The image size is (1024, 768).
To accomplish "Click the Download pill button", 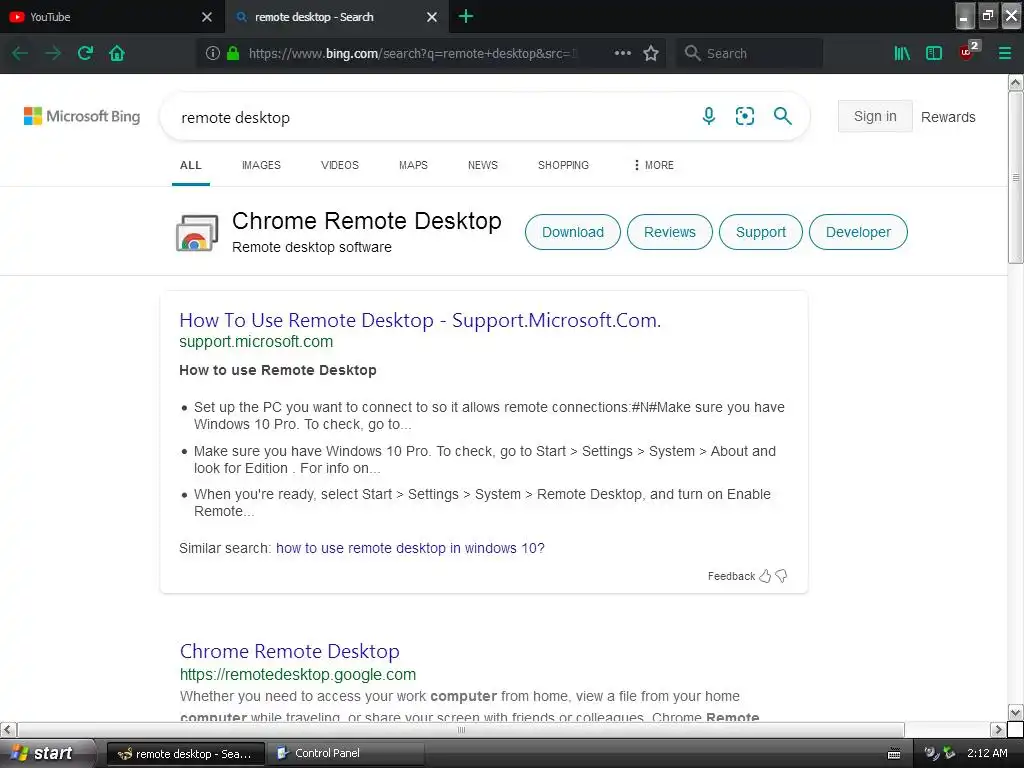I will 573,232.
